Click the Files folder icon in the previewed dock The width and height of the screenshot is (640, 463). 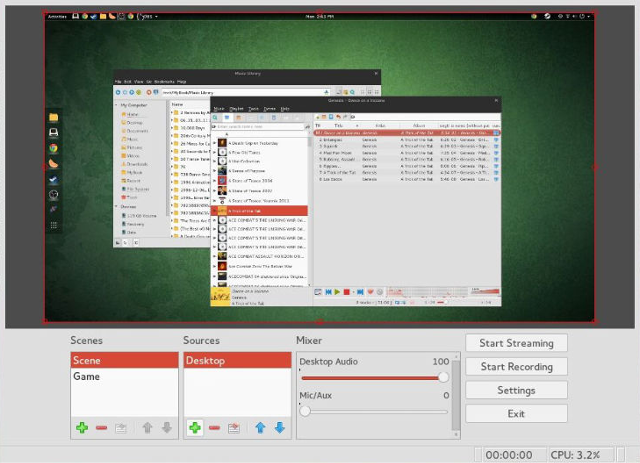click(53, 118)
